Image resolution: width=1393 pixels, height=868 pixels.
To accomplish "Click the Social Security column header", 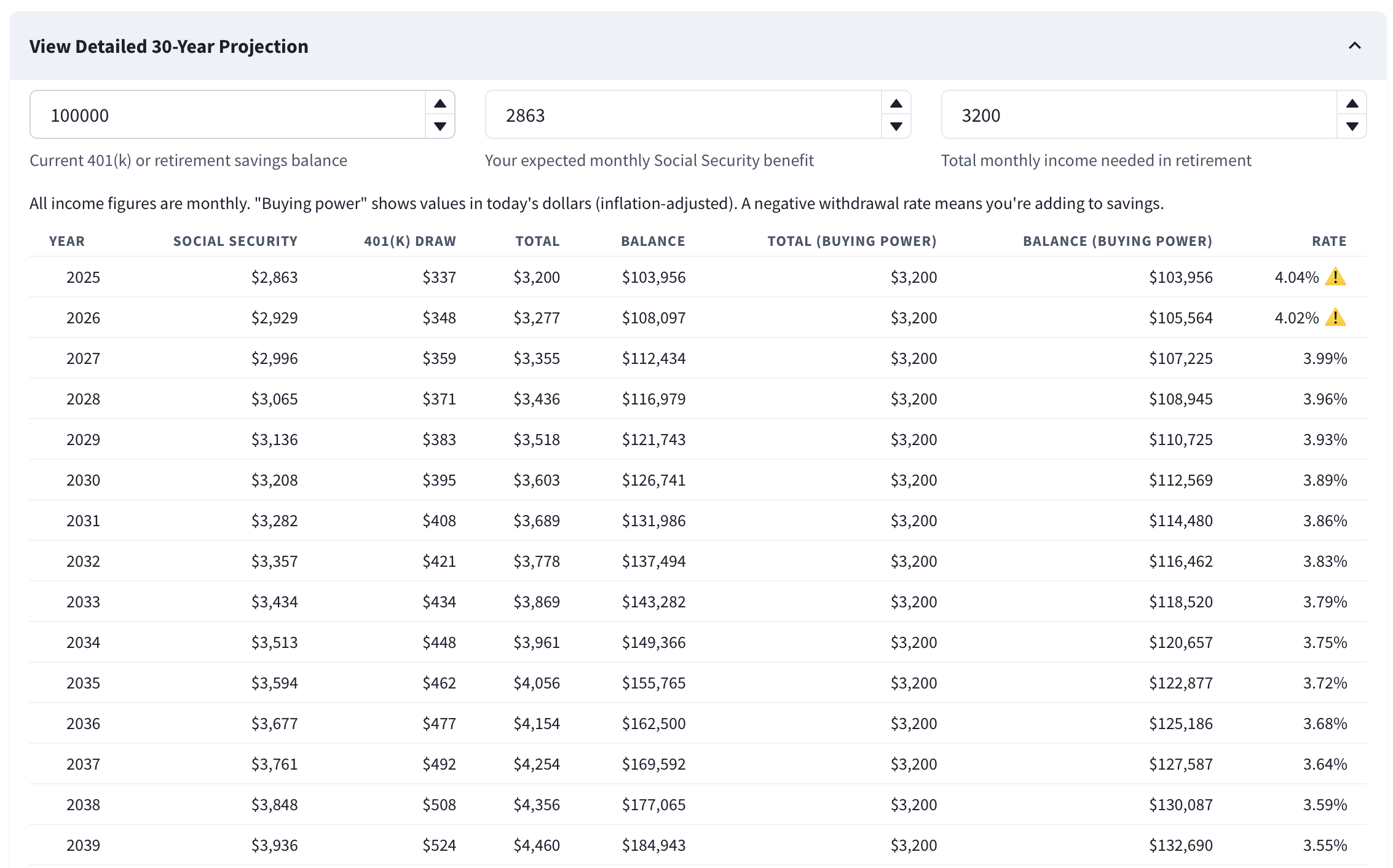I will 235,242.
